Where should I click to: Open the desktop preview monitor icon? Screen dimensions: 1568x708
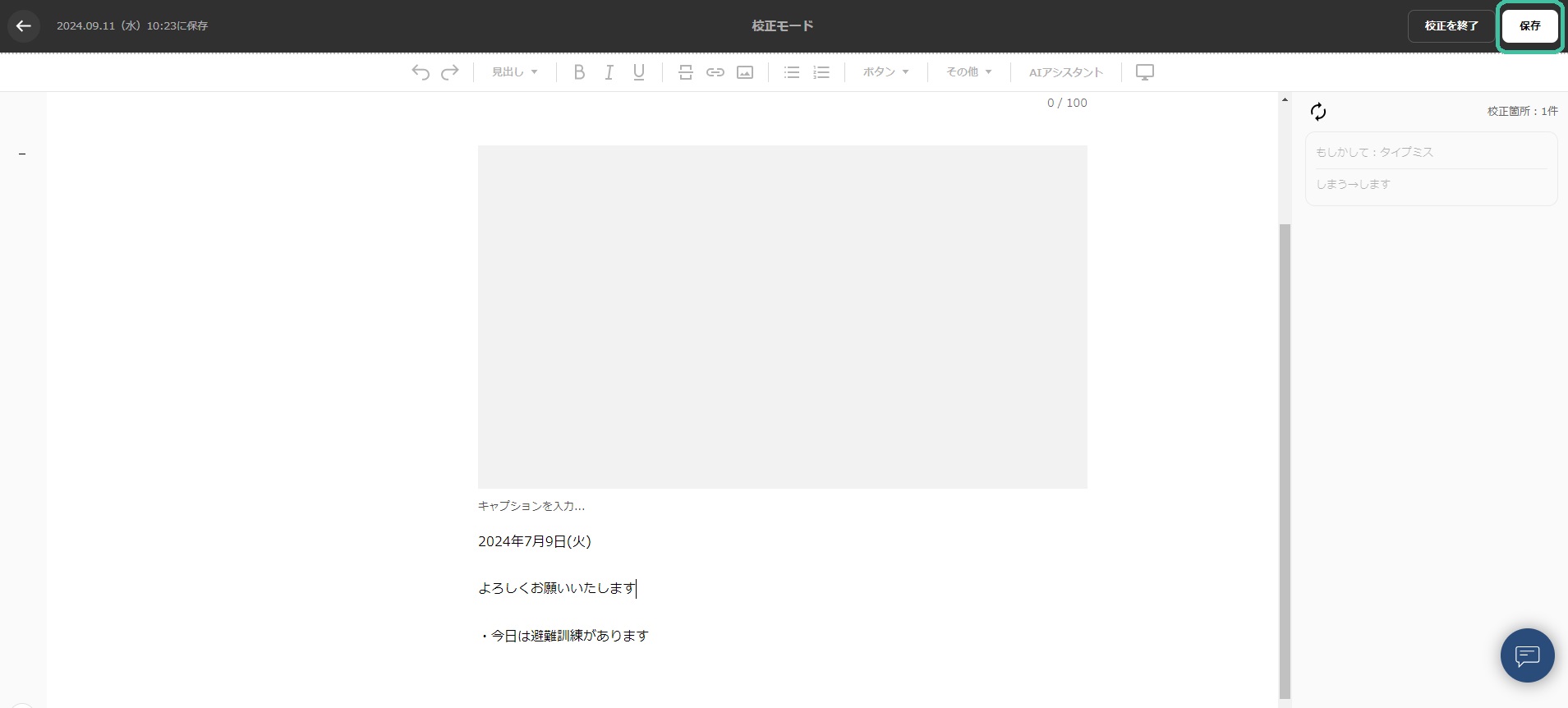point(1144,72)
